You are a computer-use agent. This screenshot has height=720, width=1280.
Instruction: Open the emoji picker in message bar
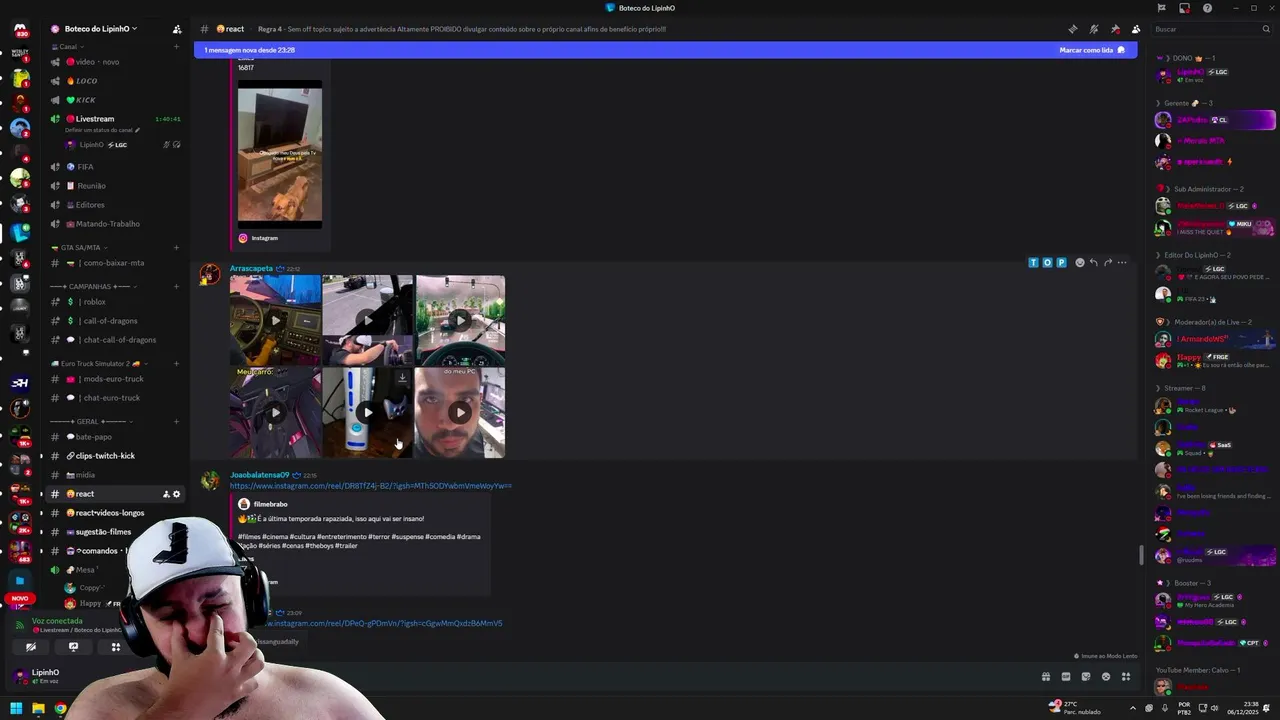pos(1106,677)
